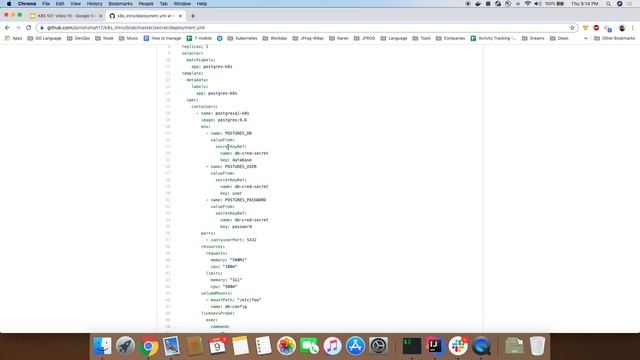Image resolution: width=640 pixels, height=360 pixels.
Task: Open Slack from the dock
Action: [458, 346]
